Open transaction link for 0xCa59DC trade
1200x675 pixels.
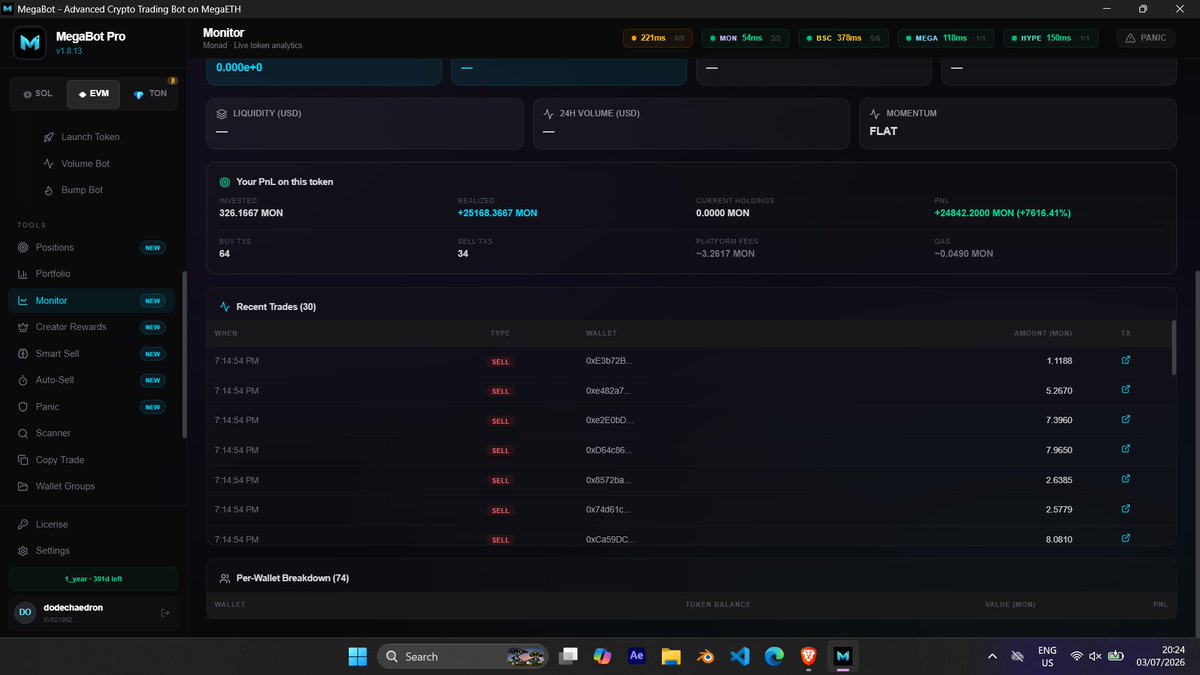pos(1126,538)
